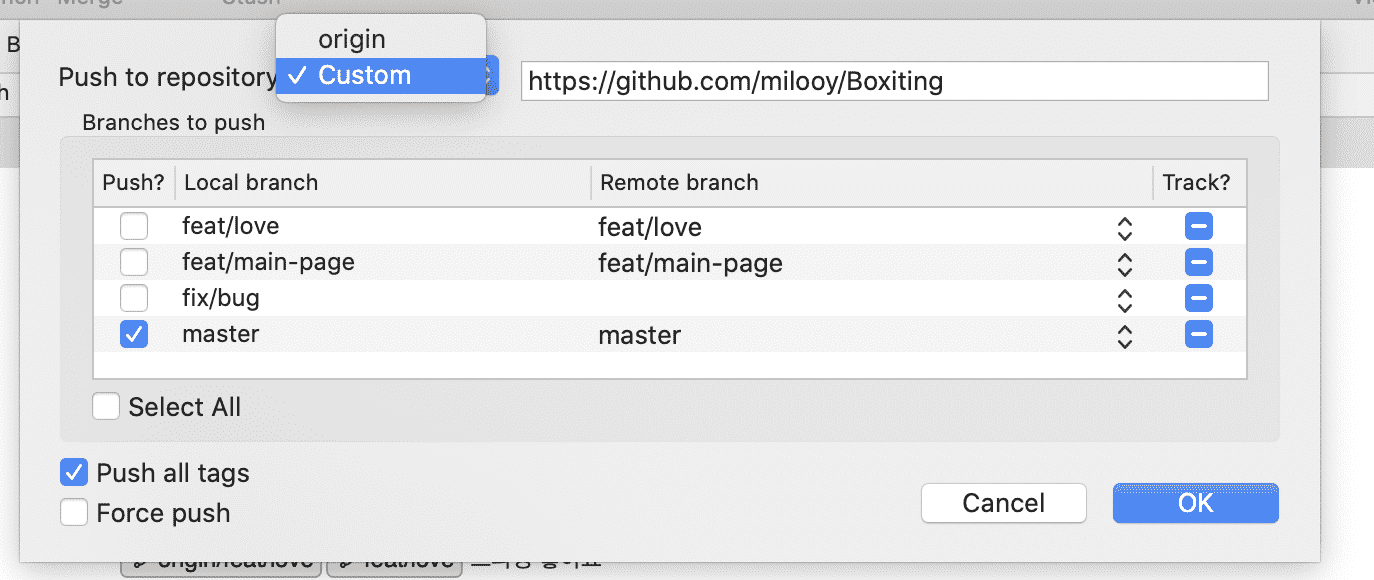The image size is (1374, 580).
Task: Open remote branch dropdown for feat/love
Action: pos(1125,228)
